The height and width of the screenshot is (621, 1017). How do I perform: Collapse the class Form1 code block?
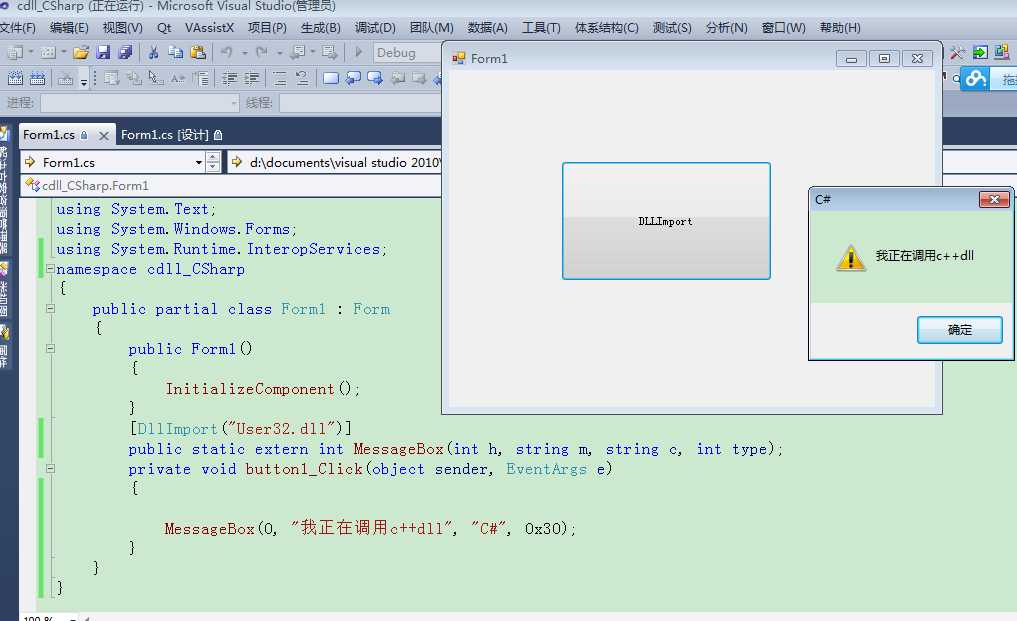[x=50, y=309]
